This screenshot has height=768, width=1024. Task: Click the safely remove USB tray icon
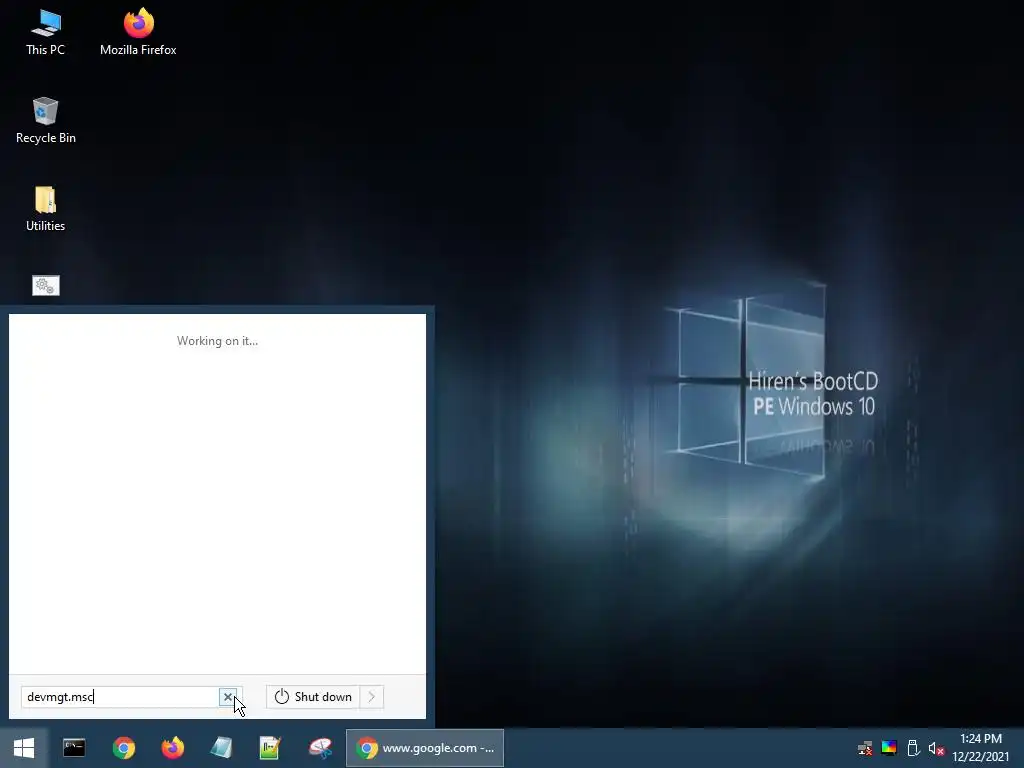pos(913,748)
